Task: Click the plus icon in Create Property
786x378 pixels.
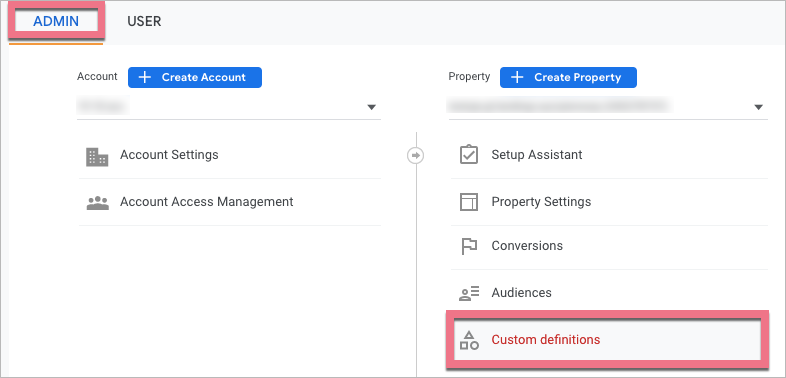Action: coord(516,77)
